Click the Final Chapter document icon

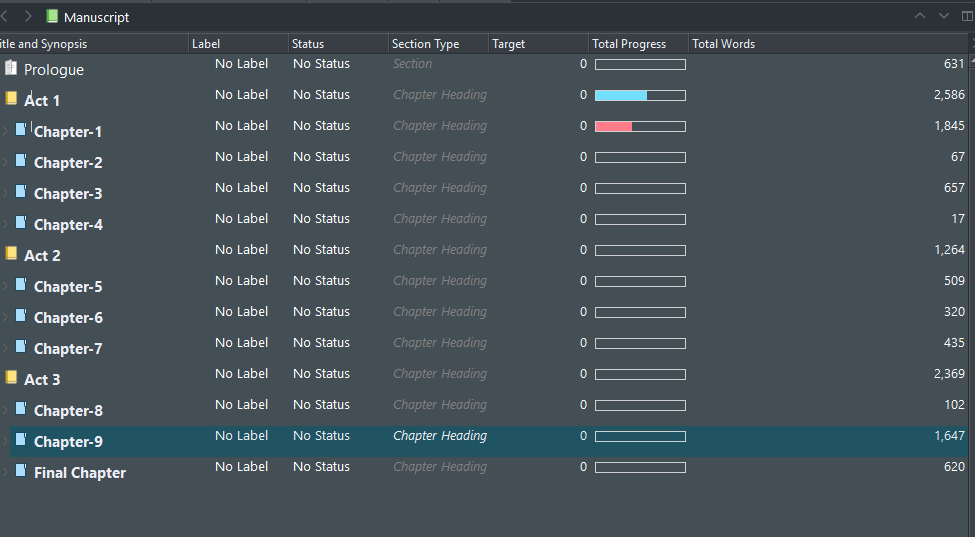[21, 470]
